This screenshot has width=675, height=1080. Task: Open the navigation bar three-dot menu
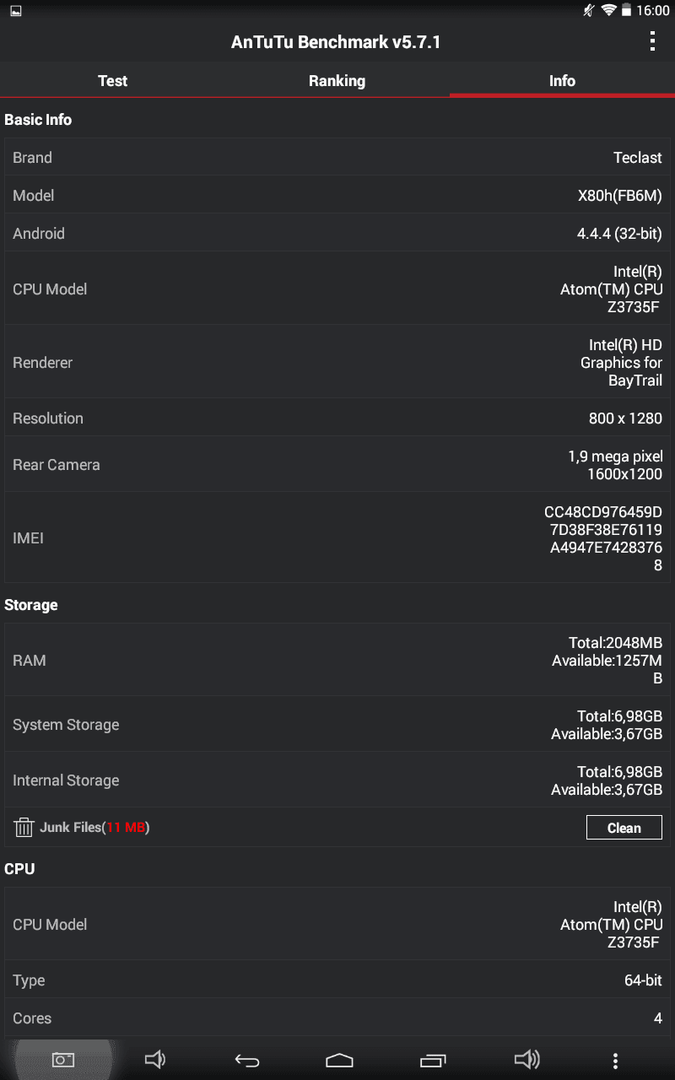616,1061
